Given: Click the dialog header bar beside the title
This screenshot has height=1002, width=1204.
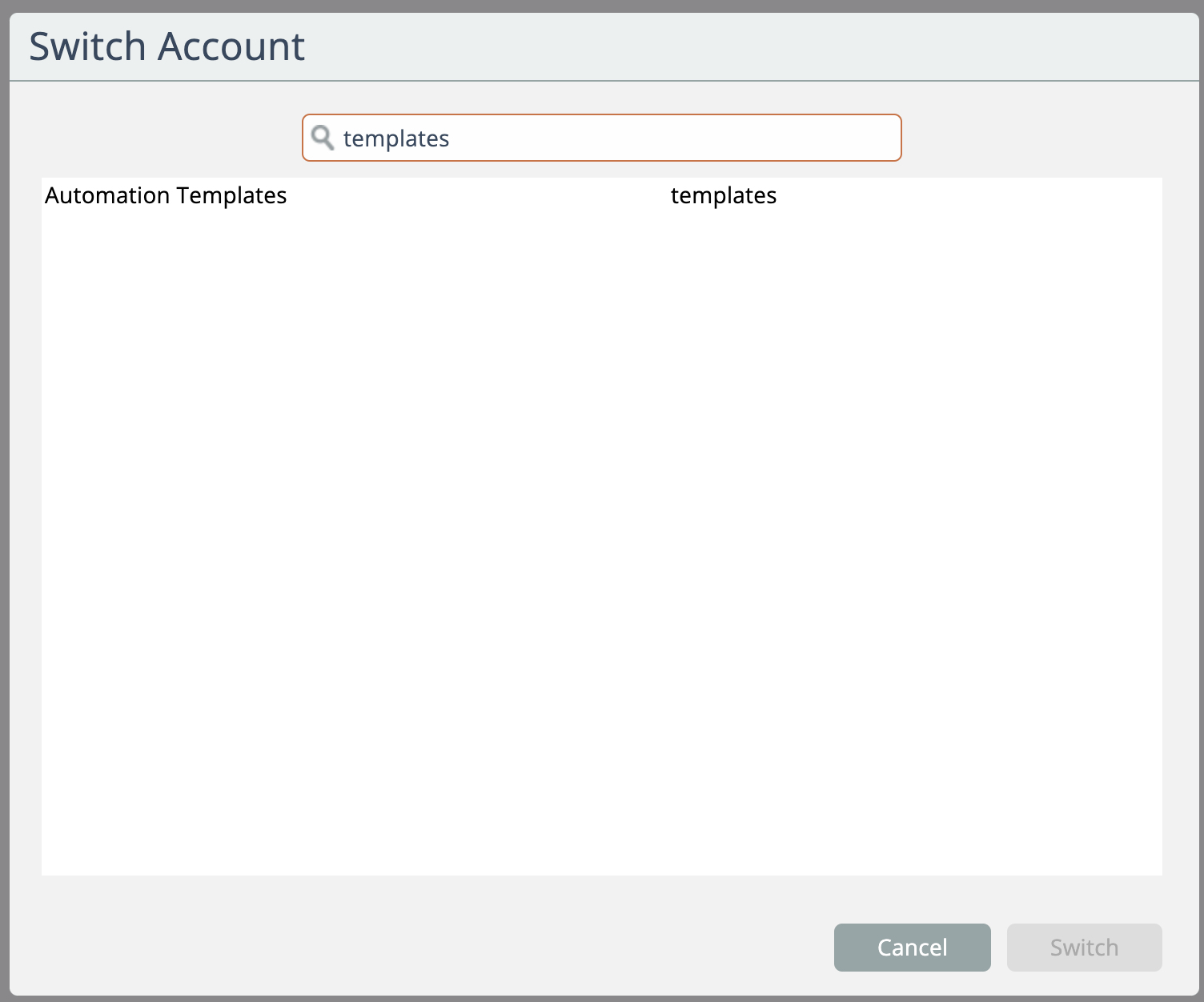Looking at the screenshot, I should point(720,46).
